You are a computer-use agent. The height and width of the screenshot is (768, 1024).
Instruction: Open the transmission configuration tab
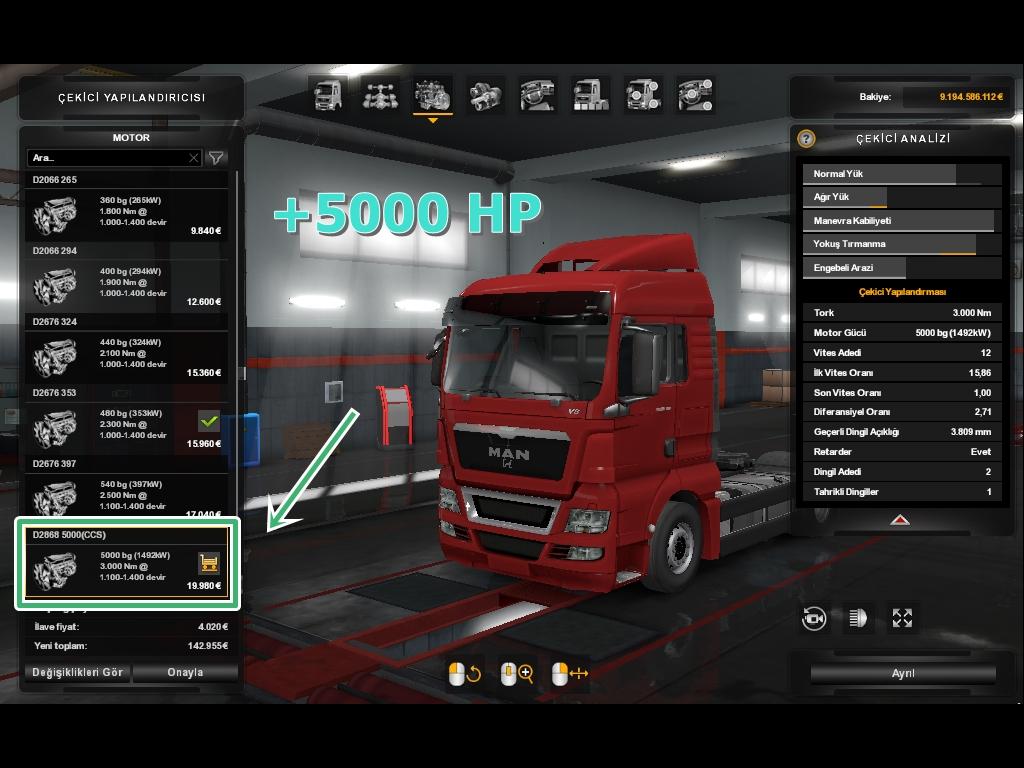pyautogui.click(x=485, y=95)
